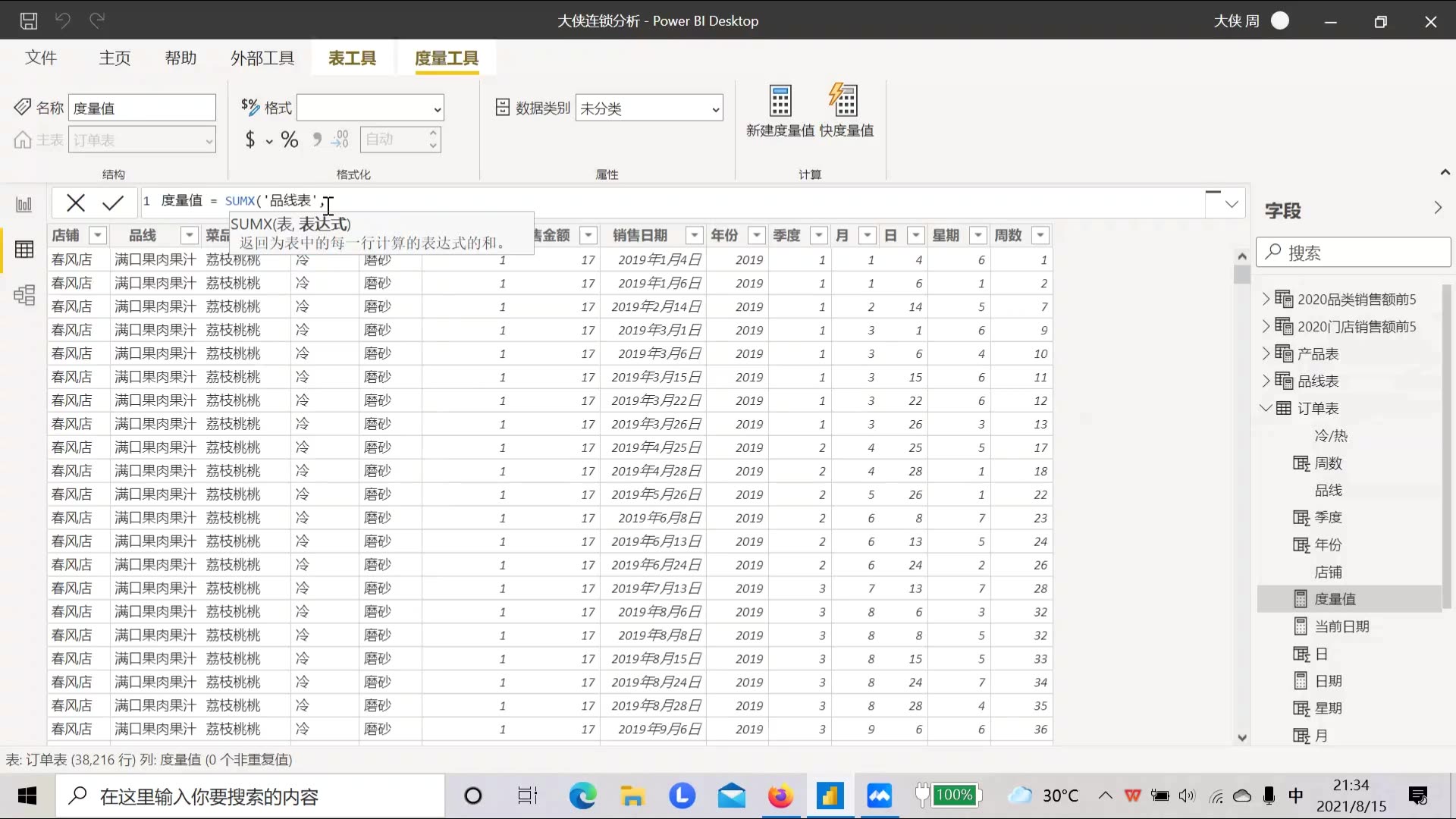Viewport: 1456px width, 819px height.
Task: Cancel formula editing with the X button
Action: (x=74, y=202)
